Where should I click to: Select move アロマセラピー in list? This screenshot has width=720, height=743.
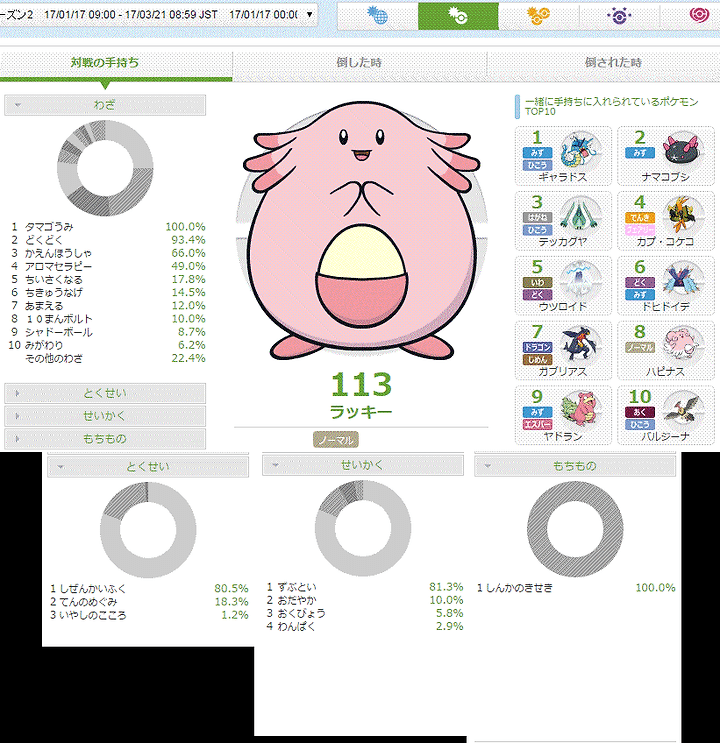coord(107,266)
